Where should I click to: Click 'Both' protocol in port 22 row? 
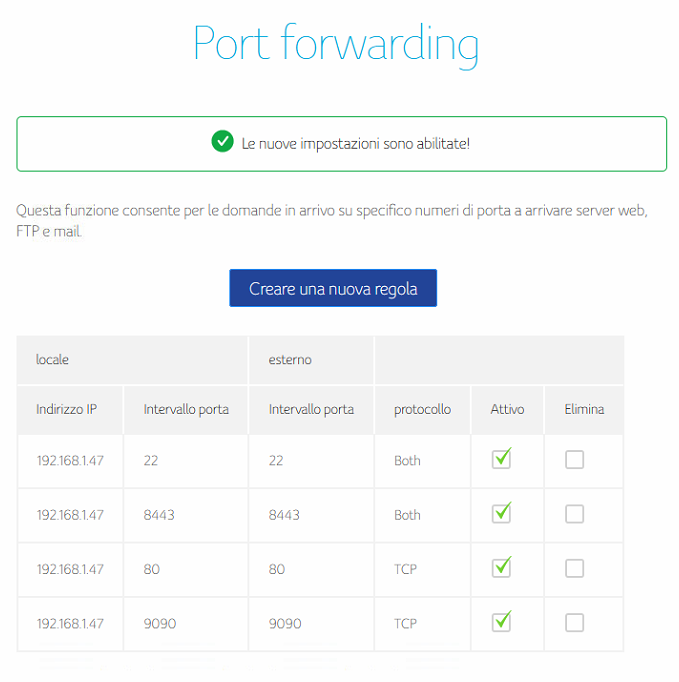[407, 461]
